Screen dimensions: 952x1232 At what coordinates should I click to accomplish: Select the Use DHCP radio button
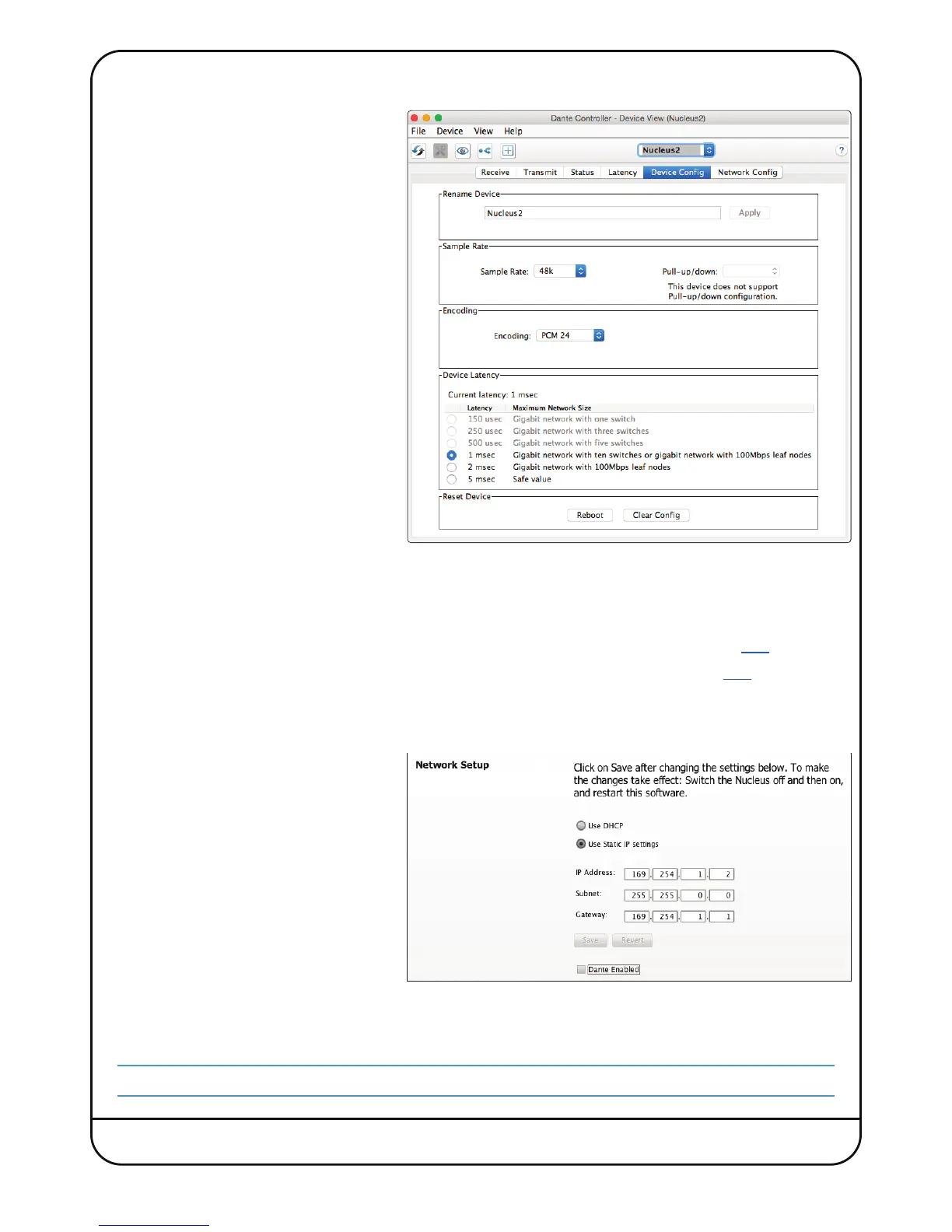click(x=581, y=825)
